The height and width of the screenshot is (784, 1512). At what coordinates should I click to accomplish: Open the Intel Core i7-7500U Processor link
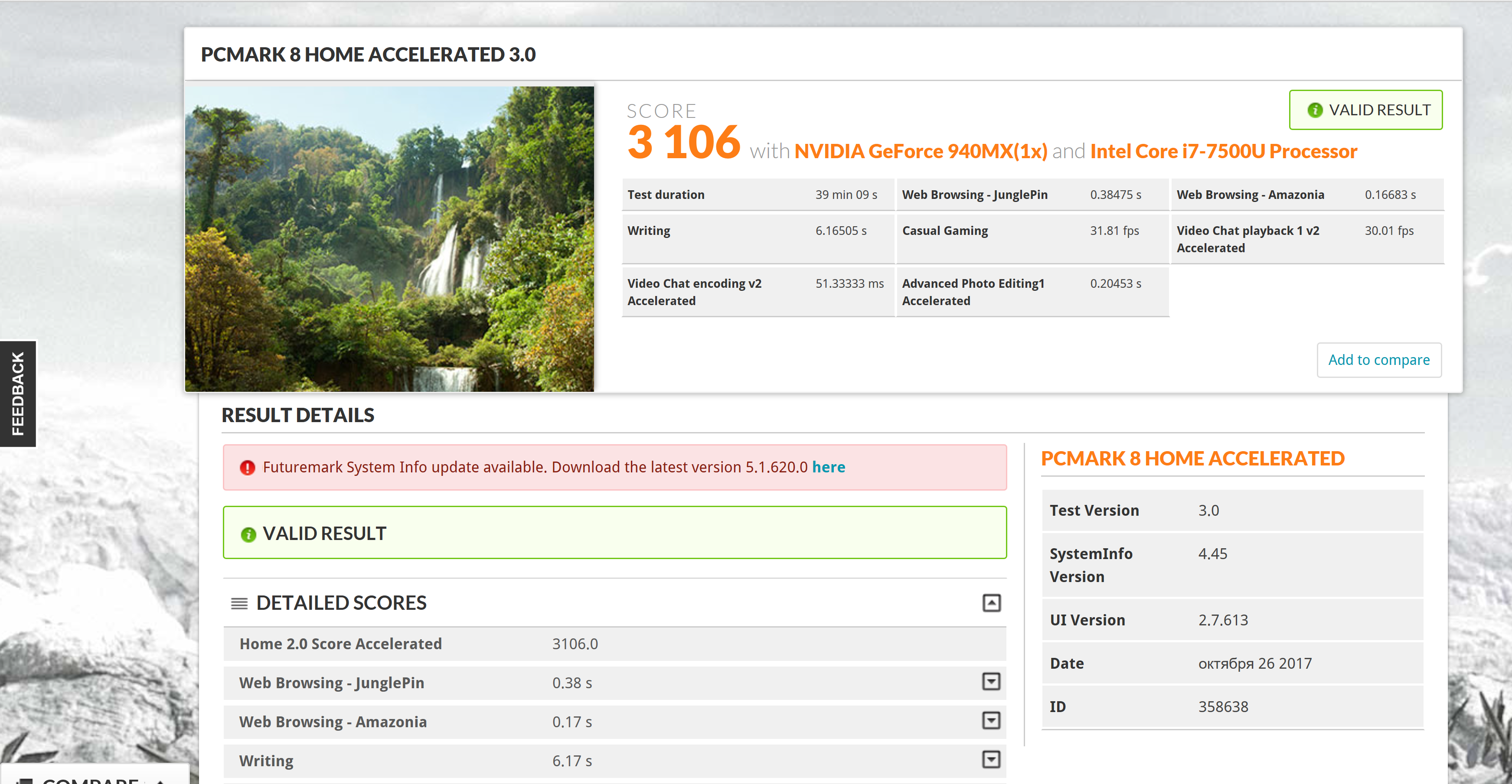[1223, 151]
